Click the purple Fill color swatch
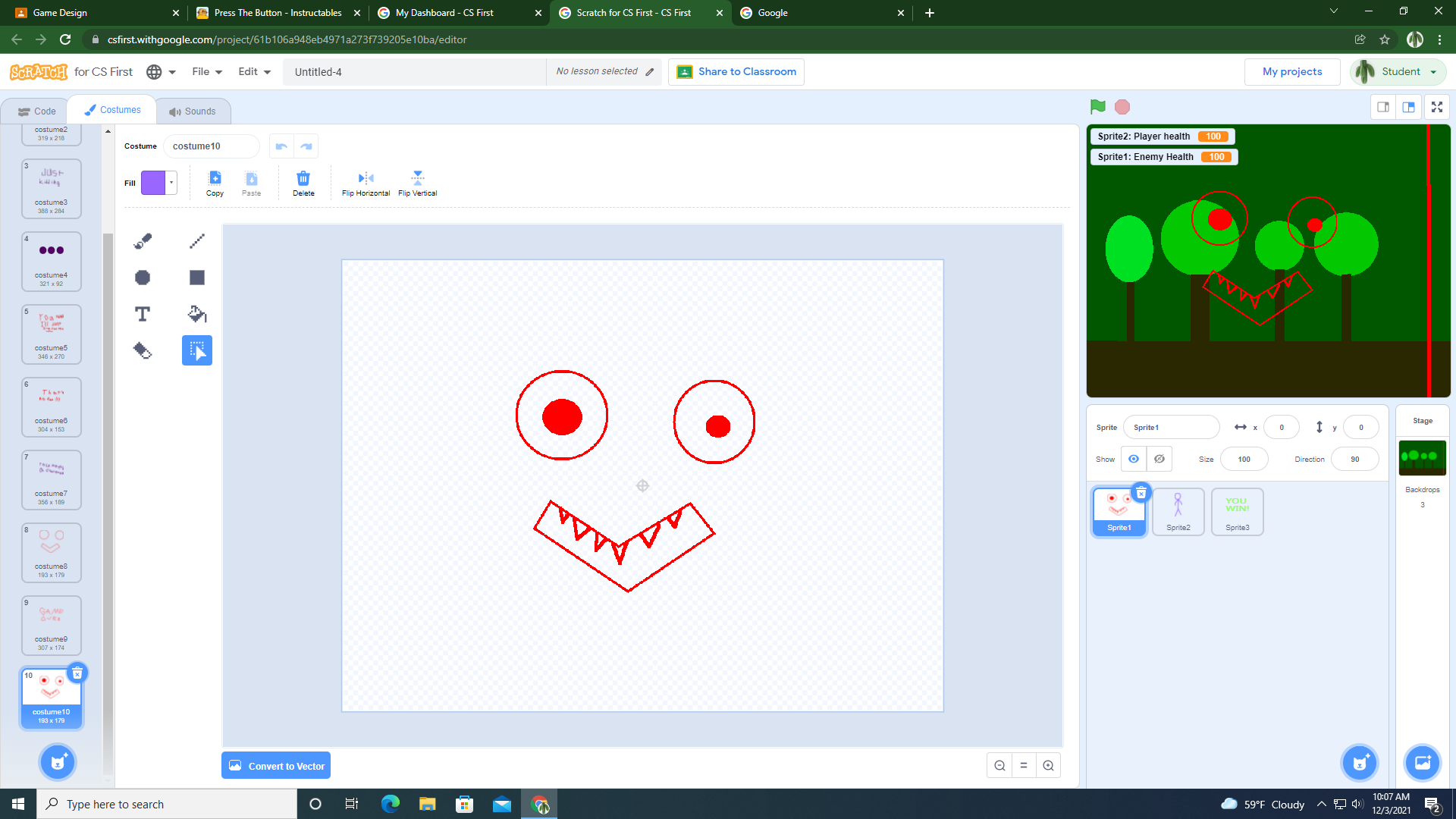Viewport: 1456px width, 819px height. [x=155, y=182]
